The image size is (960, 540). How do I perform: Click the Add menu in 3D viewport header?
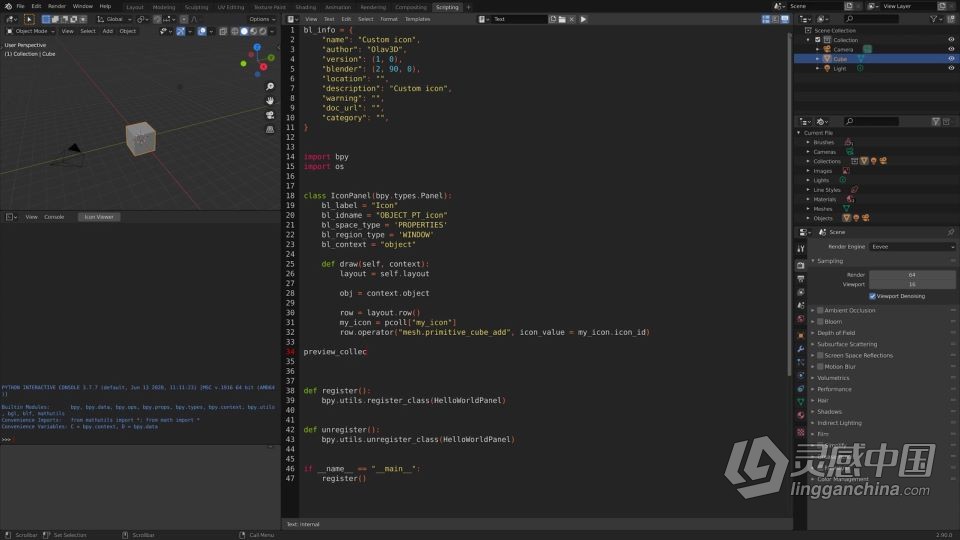tap(108, 31)
